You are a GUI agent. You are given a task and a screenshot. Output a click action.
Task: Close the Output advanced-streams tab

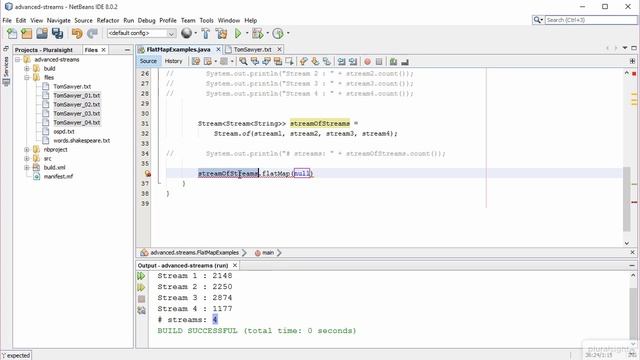click(x=235, y=265)
